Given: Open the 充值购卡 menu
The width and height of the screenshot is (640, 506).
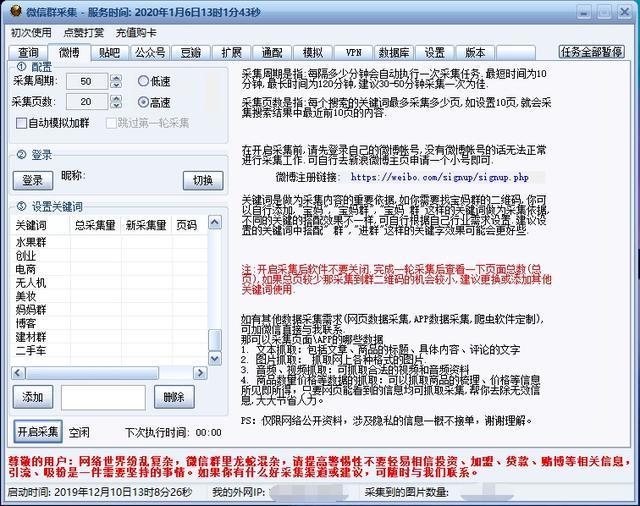Looking at the screenshot, I should pyautogui.click(x=136, y=33).
